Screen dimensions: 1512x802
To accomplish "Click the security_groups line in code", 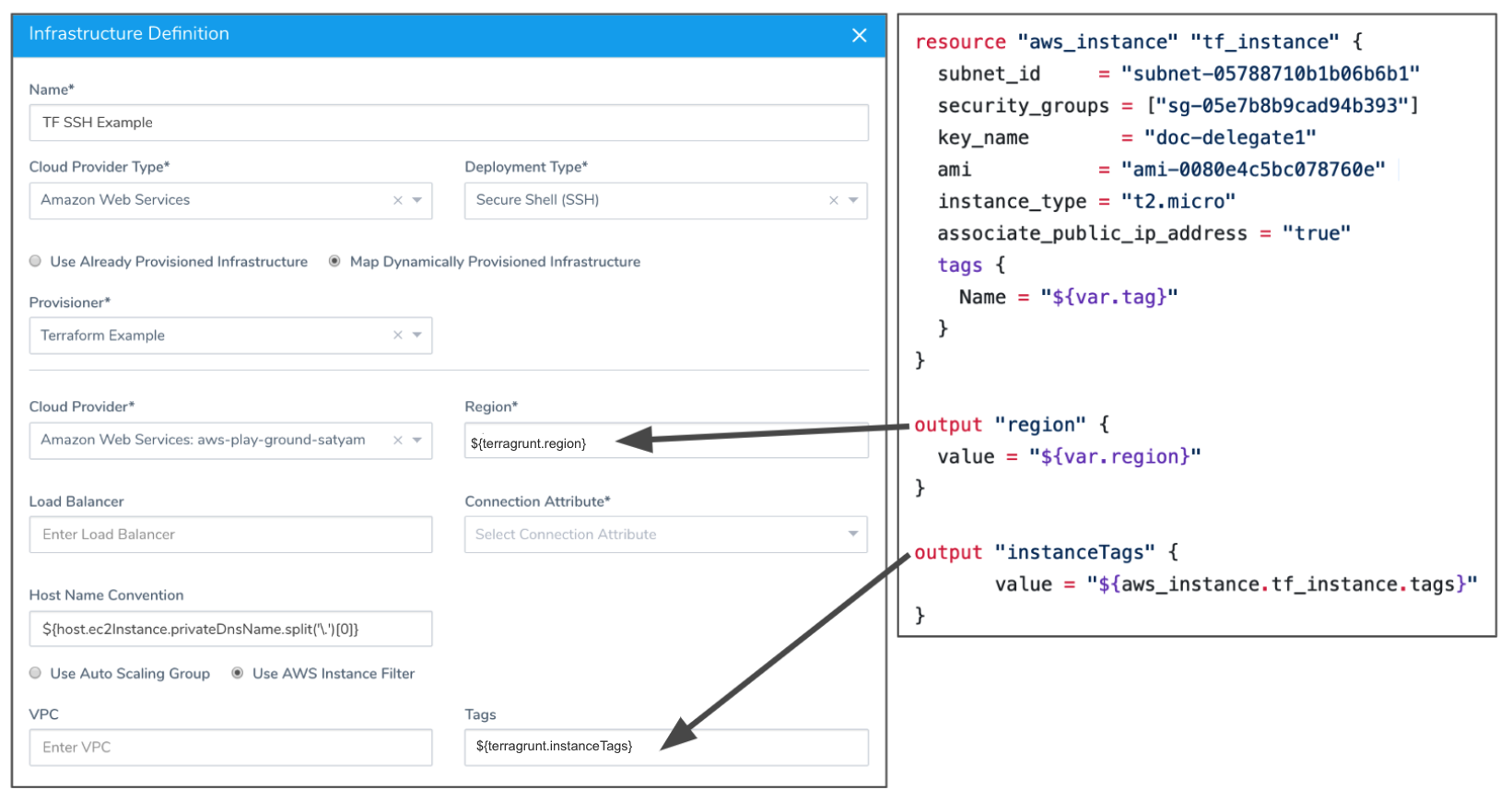I will click(1178, 106).
